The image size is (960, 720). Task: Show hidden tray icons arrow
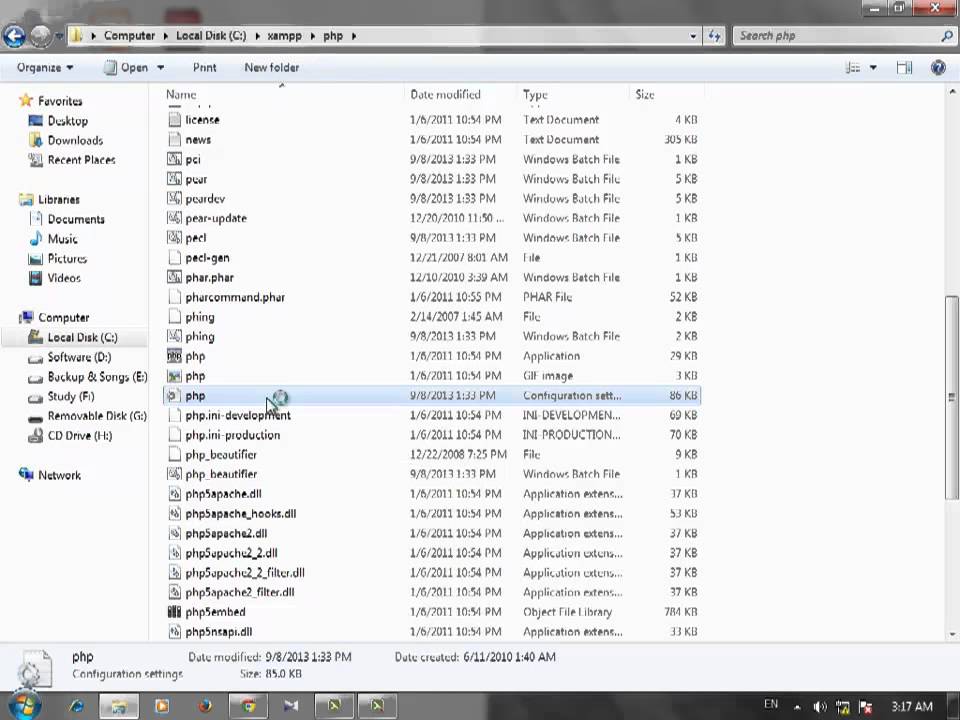[x=797, y=707]
